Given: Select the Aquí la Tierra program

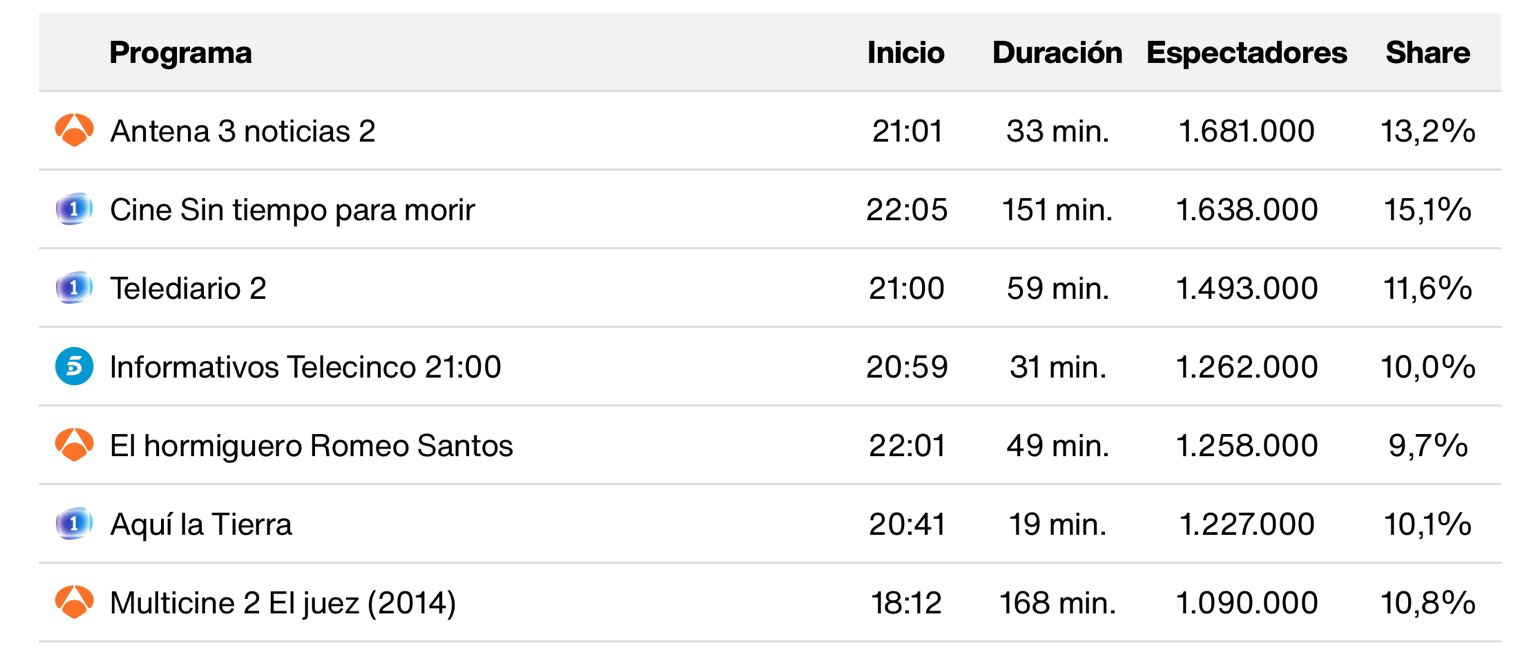Looking at the screenshot, I should click(201, 524).
